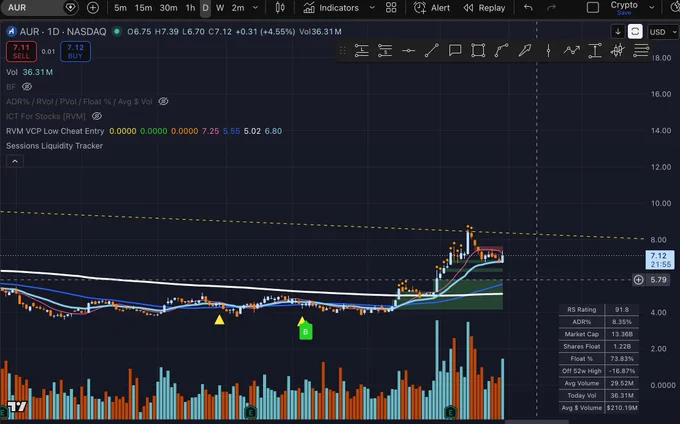Select the Vertical Line drawing tool
This screenshot has width=680, height=424.
(x=548, y=51)
